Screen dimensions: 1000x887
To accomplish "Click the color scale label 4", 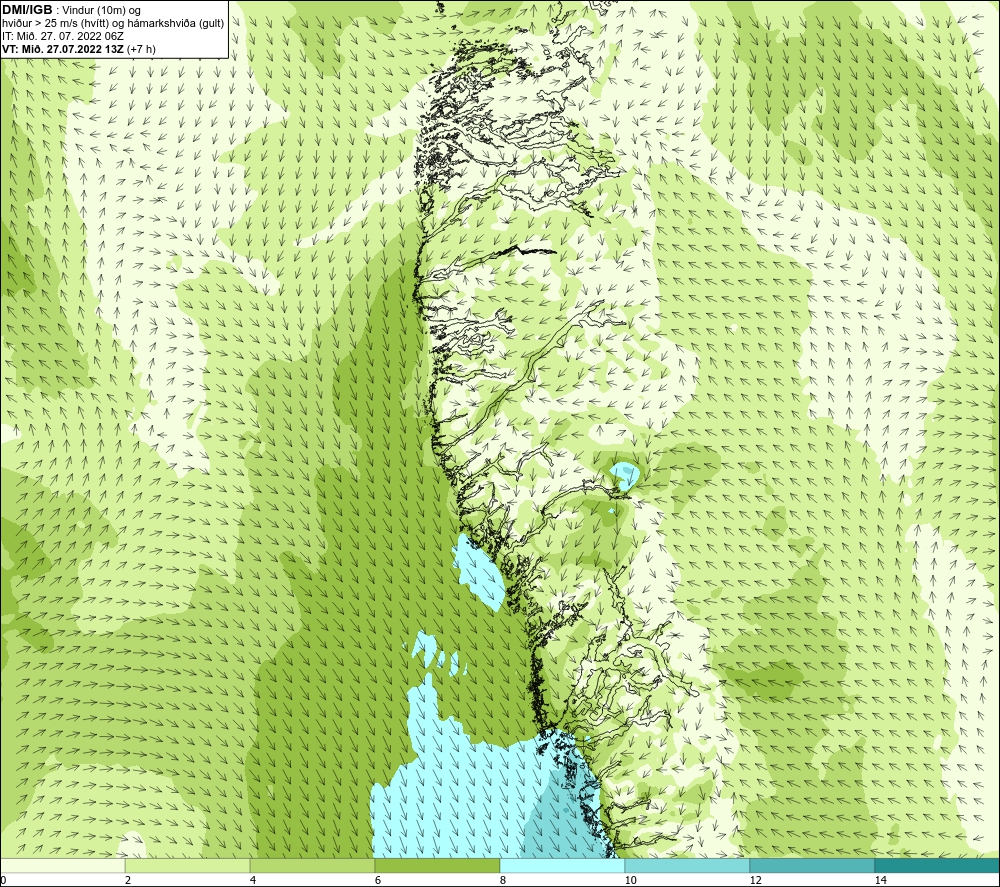I will point(253,880).
